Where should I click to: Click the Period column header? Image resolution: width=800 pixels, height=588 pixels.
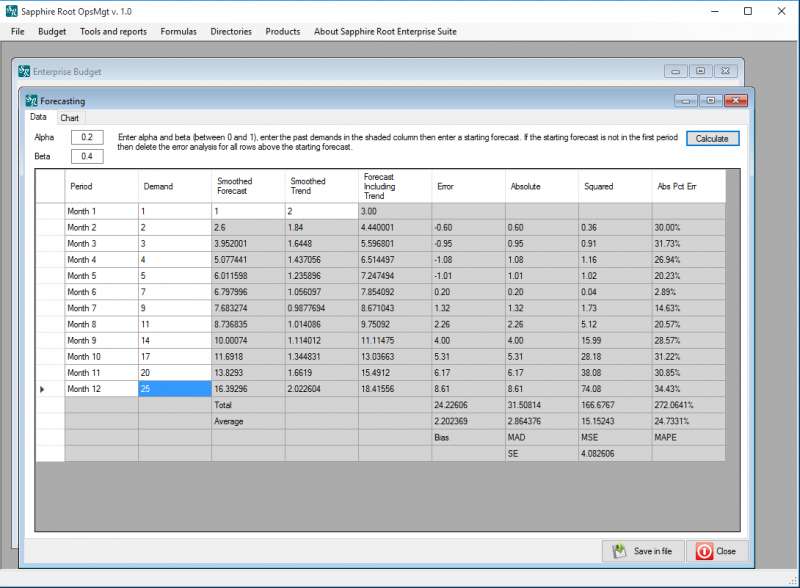pyautogui.click(x=102, y=186)
